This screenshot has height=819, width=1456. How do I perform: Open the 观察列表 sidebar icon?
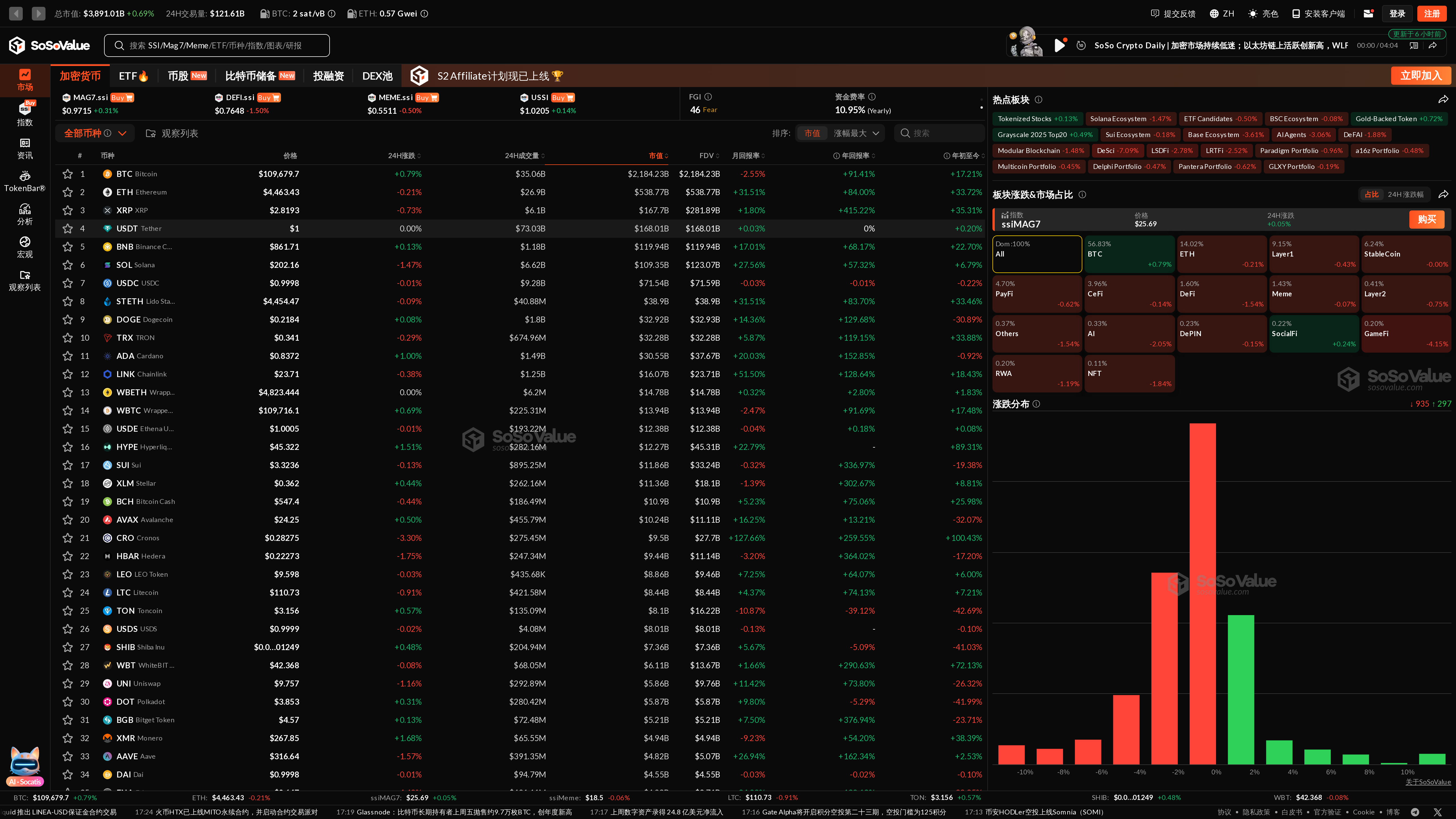pos(25,280)
